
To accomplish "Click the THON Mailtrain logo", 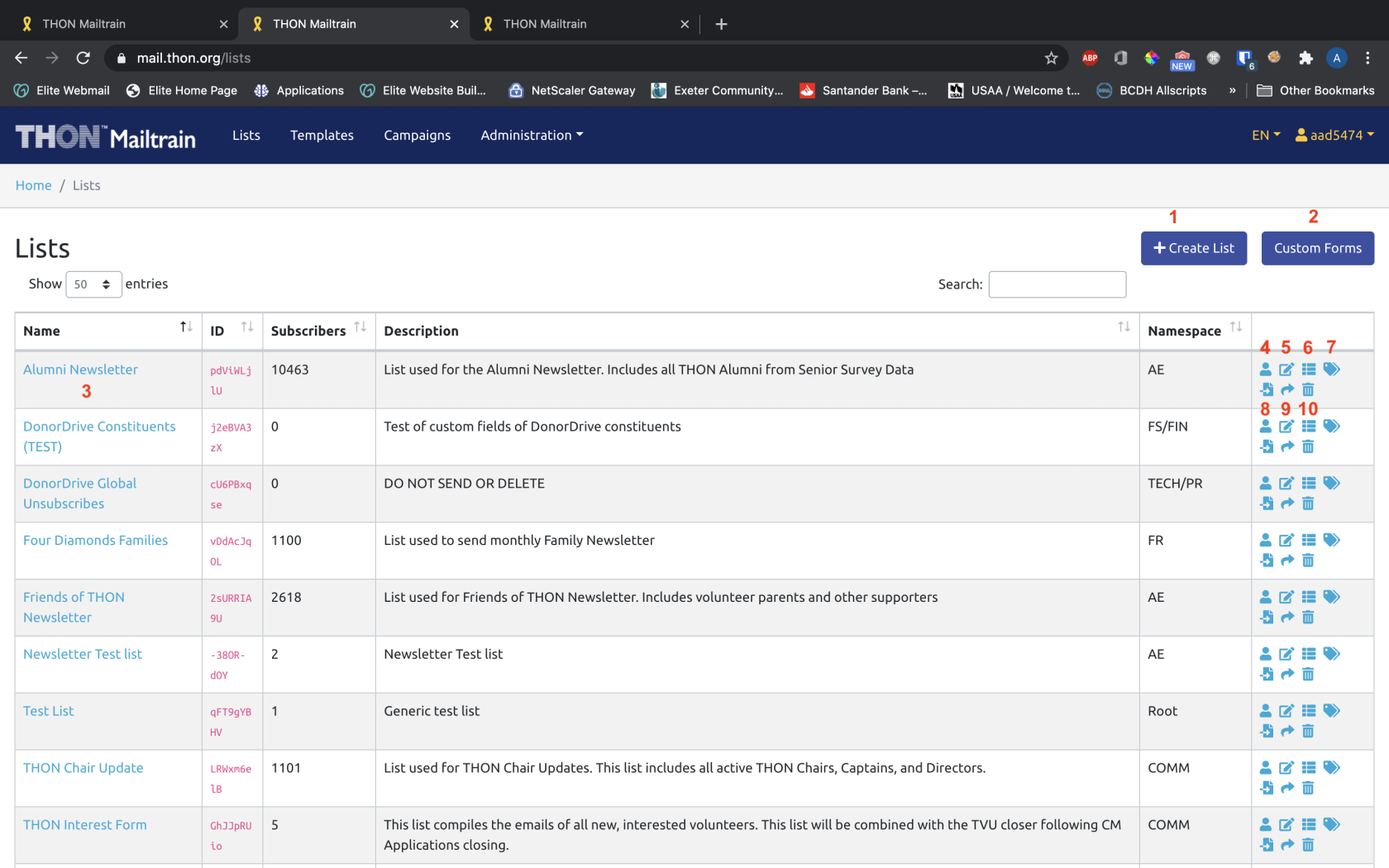I will (106, 136).
